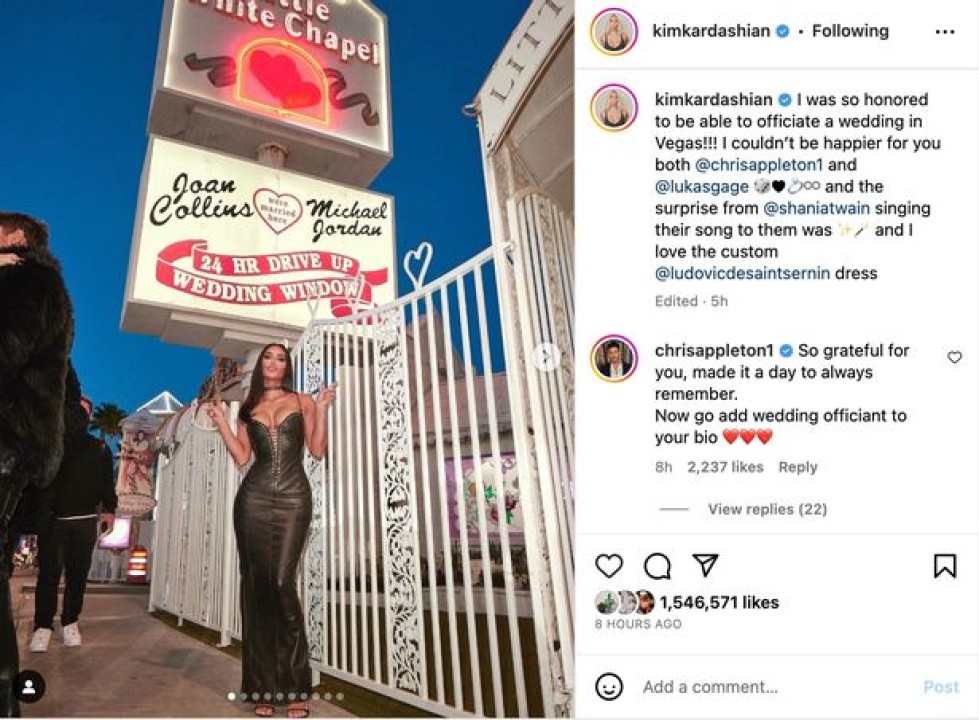Save post with bookmark icon

[945, 566]
